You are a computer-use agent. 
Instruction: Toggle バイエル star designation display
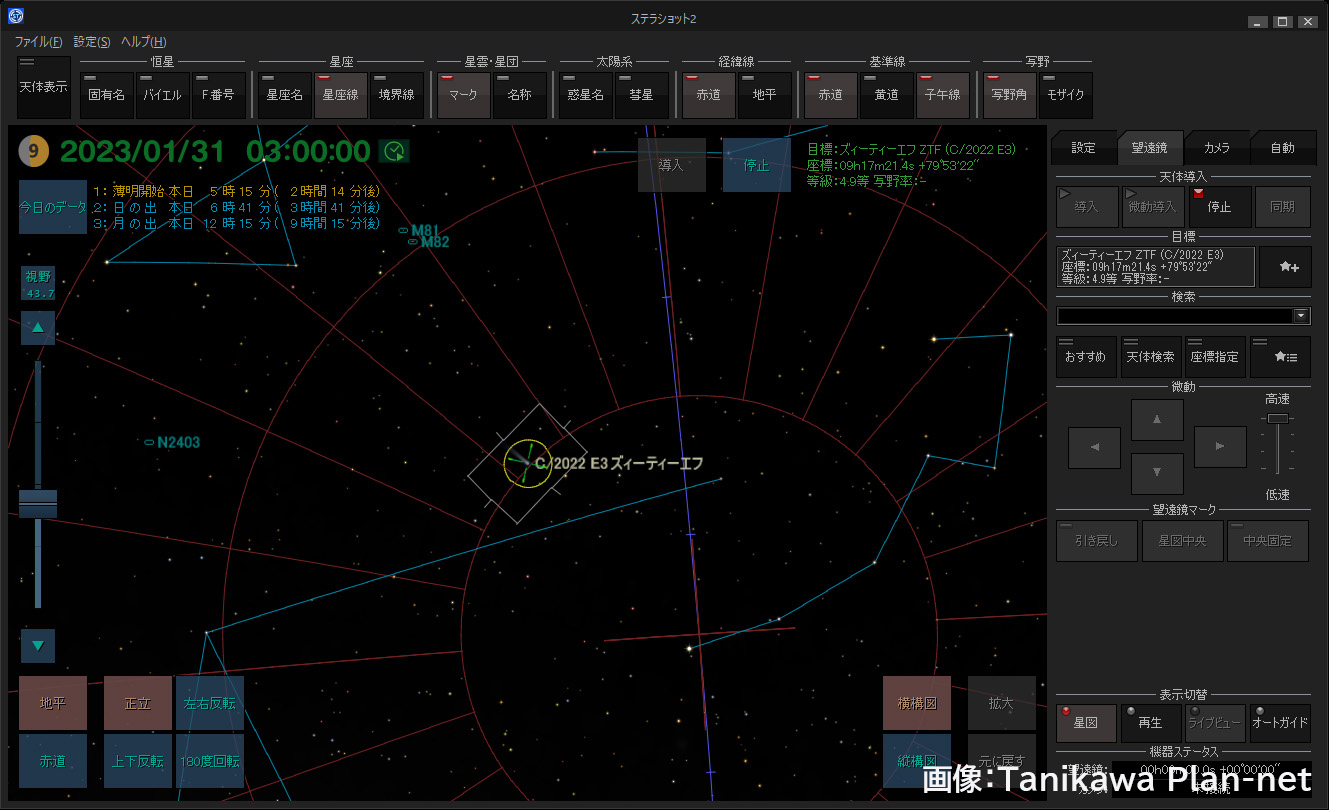[162, 95]
